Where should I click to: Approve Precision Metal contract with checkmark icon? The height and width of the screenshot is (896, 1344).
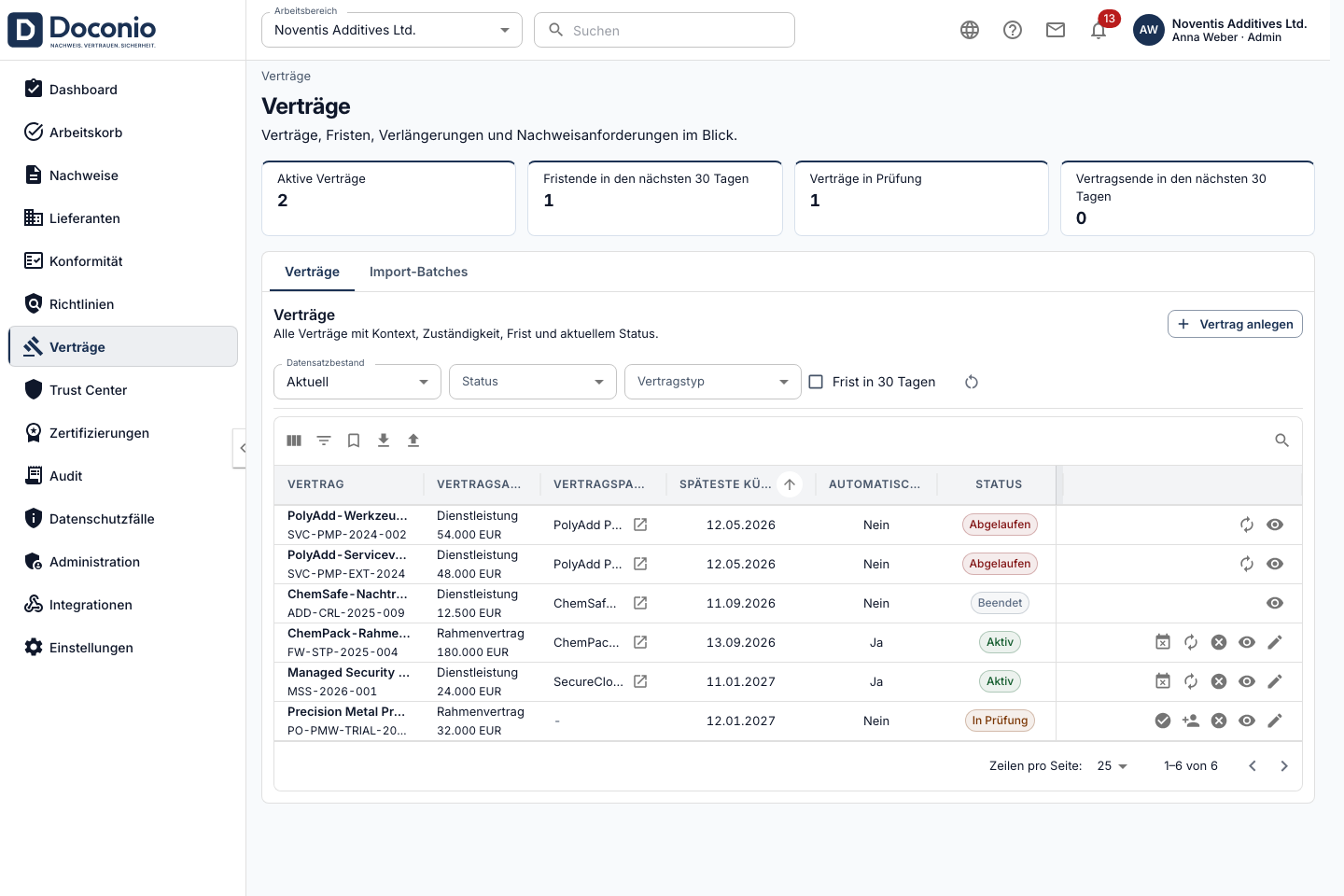pos(1163,721)
